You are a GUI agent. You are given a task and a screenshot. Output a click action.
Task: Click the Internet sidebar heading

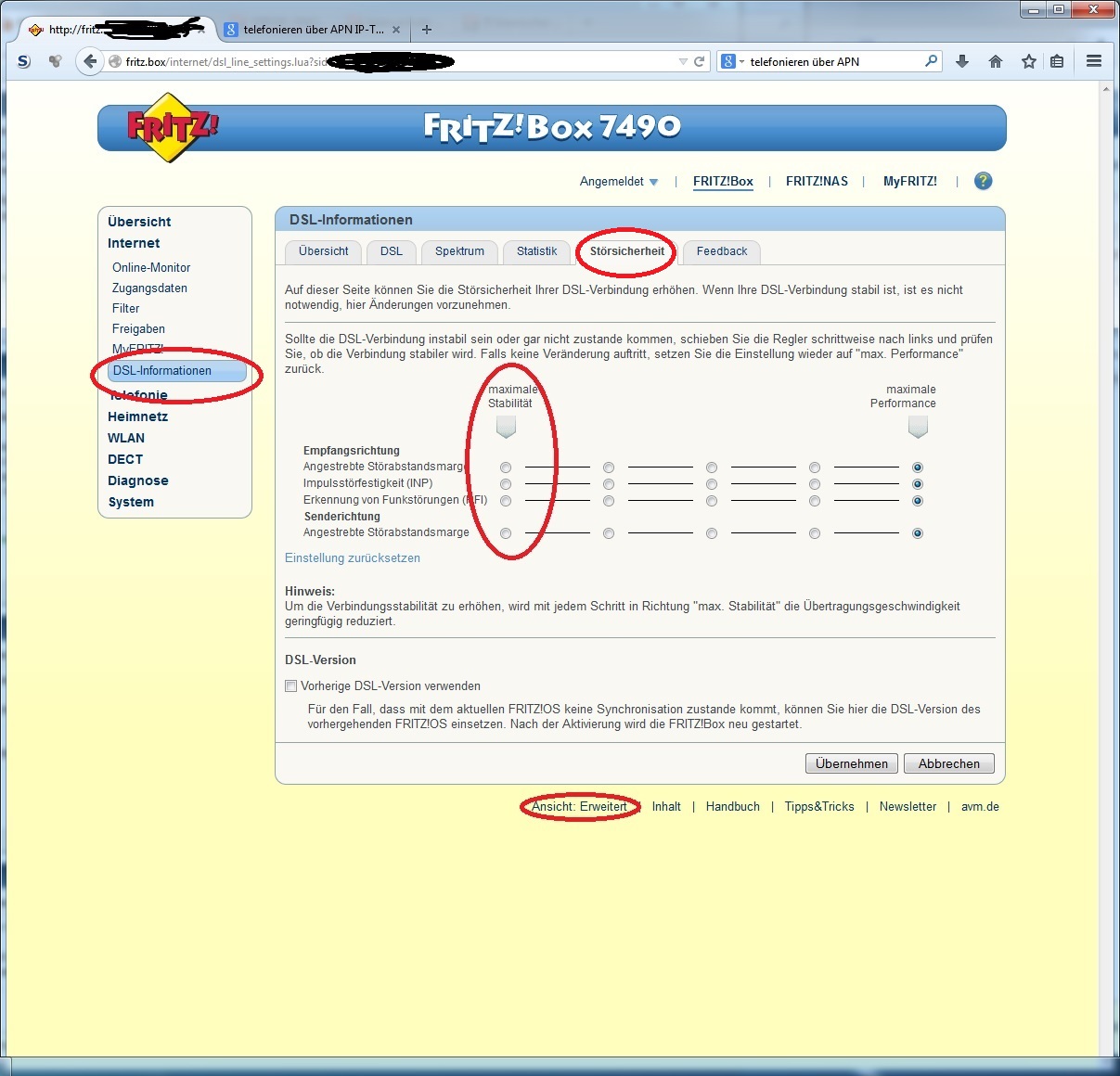[134, 243]
